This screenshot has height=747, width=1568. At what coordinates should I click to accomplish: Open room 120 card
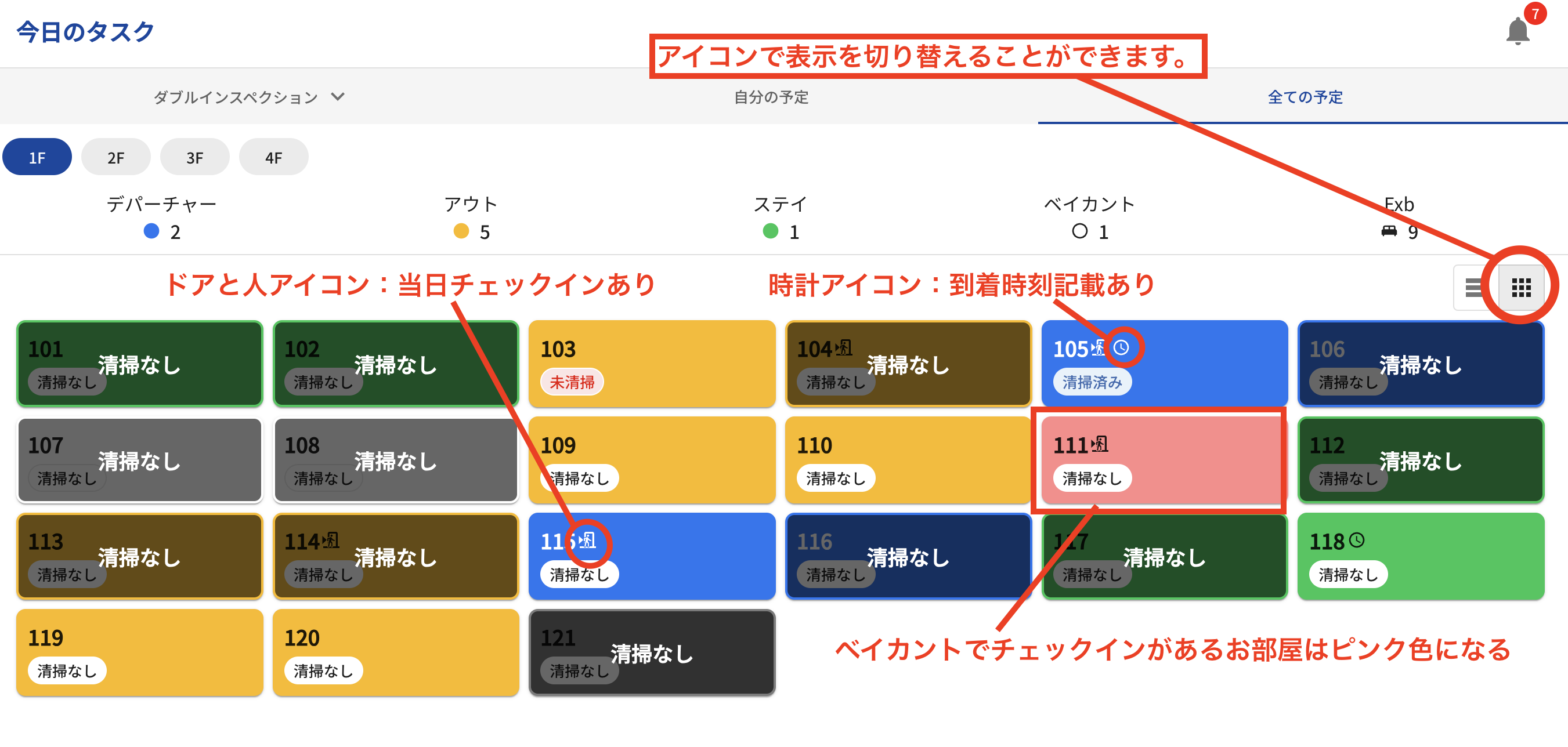(396, 652)
